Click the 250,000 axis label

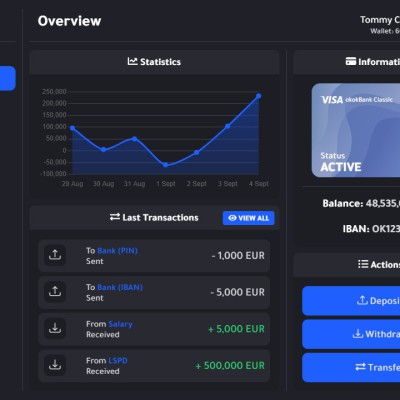[54, 92]
